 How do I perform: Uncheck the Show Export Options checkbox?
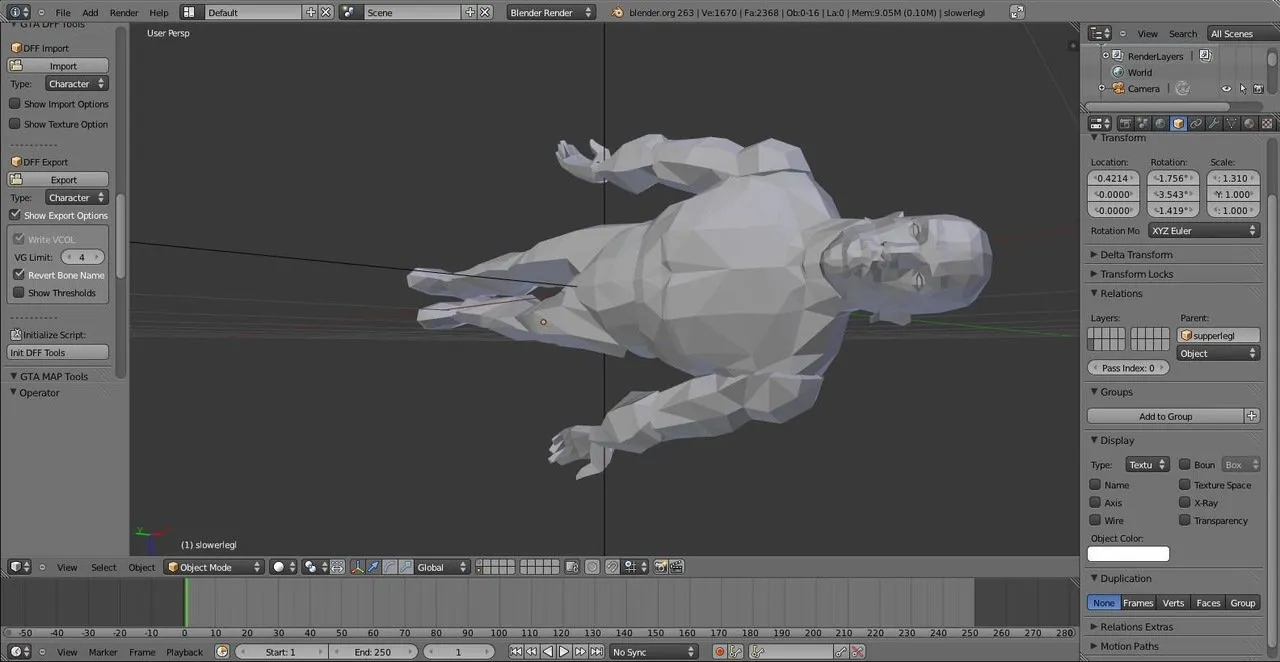pyautogui.click(x=15, y=215)
